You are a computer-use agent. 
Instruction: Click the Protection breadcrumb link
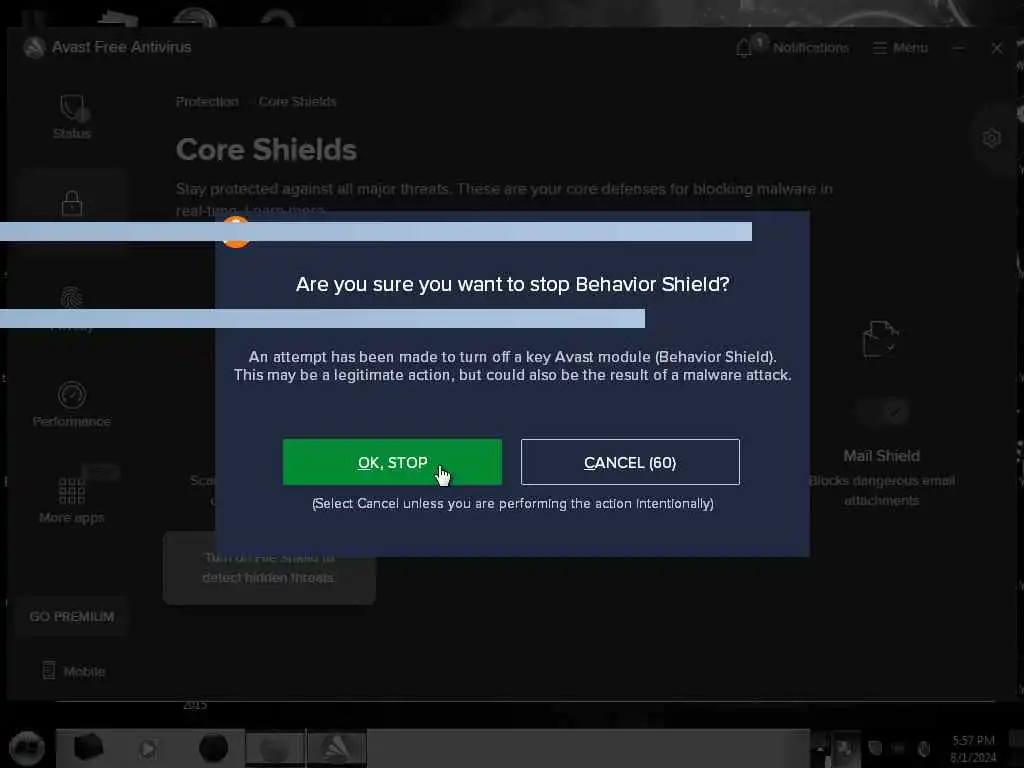click(207, 101)
